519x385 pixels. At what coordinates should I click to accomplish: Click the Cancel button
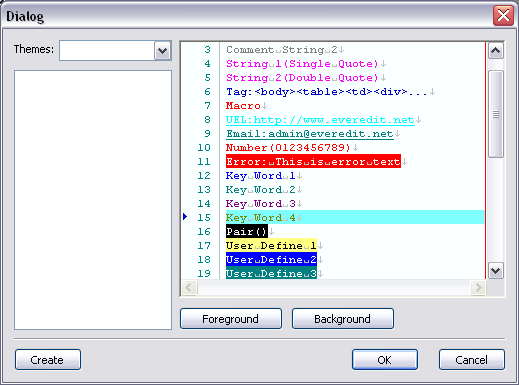click(472, 360)
